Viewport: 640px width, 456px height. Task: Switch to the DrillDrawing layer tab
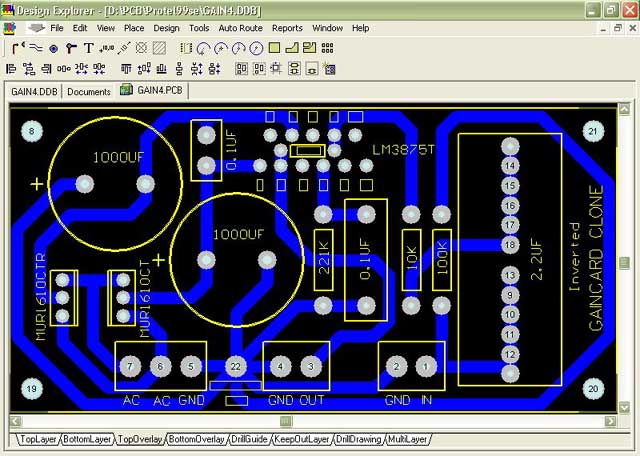click(358, 439)
